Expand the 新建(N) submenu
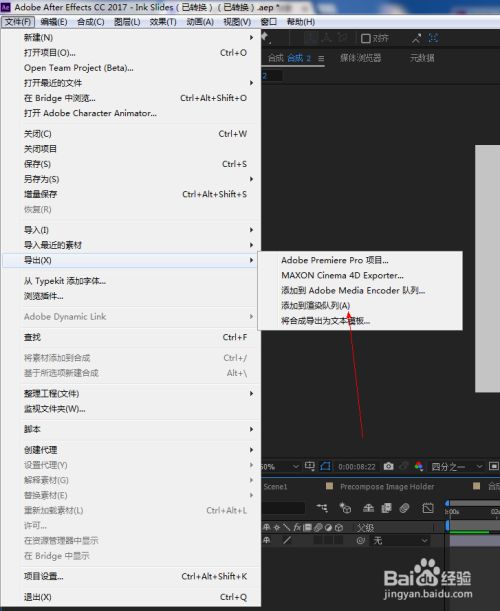 click(x=131, y=38)
